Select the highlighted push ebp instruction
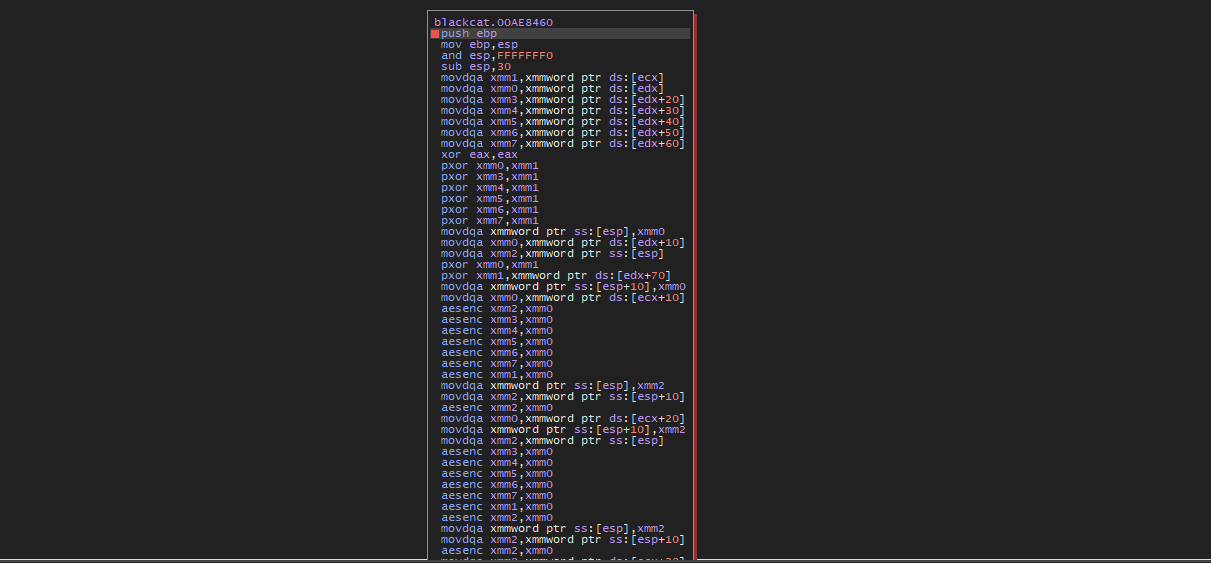 [x=469, y=34]
